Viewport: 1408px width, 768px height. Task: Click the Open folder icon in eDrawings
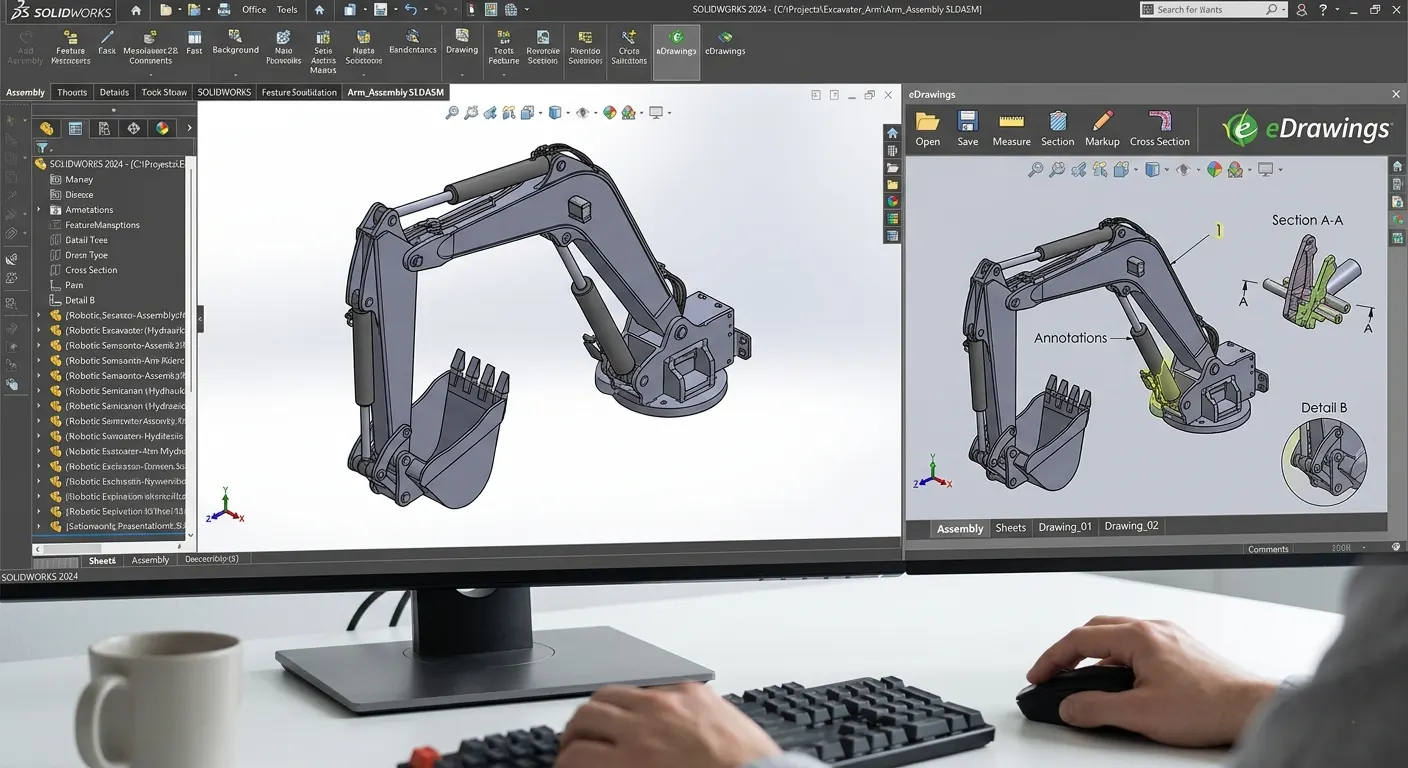click(x=927, y=129)
